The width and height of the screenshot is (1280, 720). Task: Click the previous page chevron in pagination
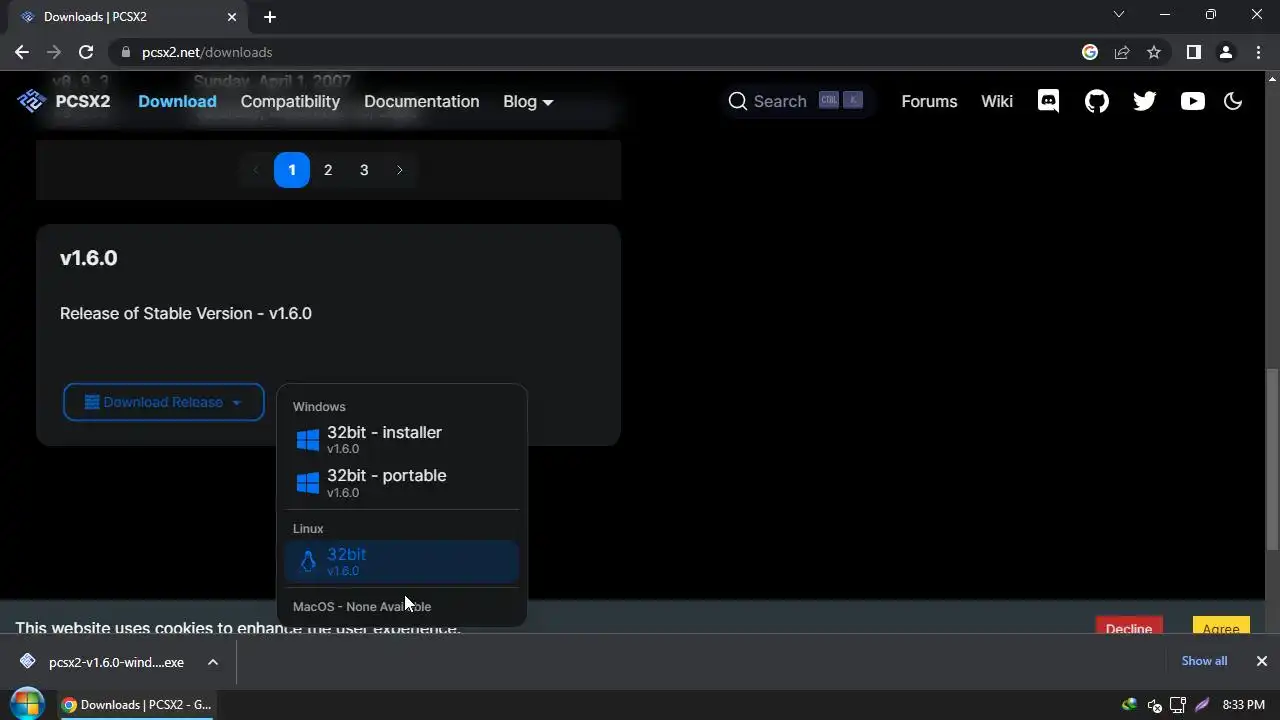tap(255, 170)
